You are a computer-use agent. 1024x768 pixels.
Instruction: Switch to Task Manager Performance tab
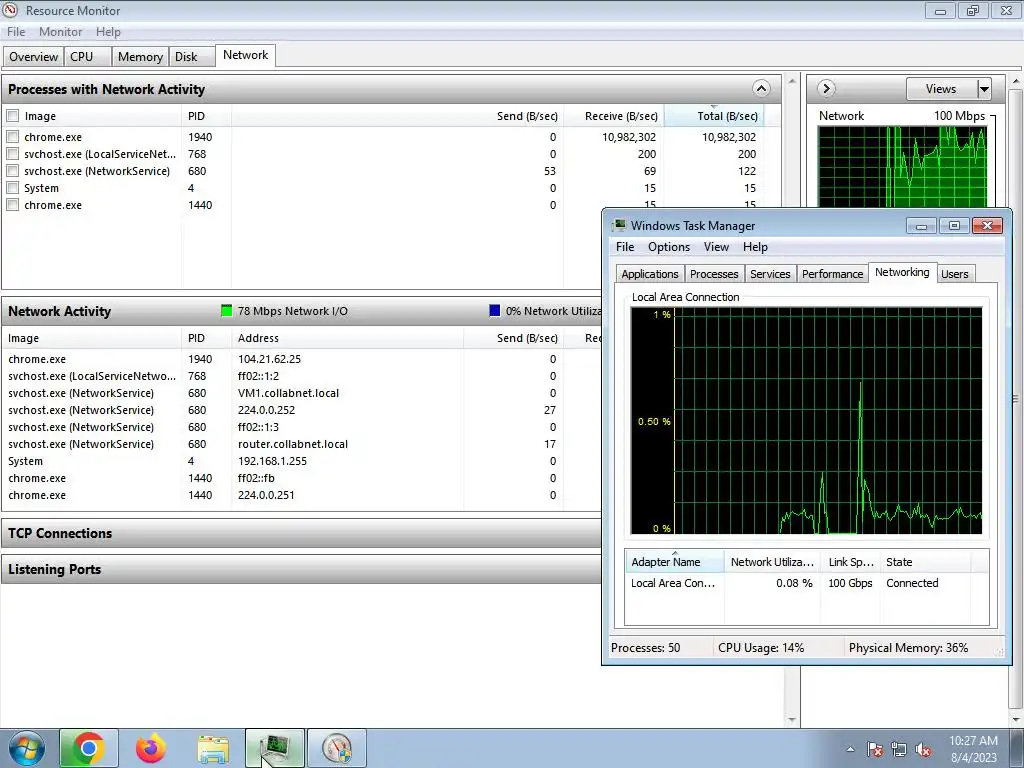pos(833,274)
